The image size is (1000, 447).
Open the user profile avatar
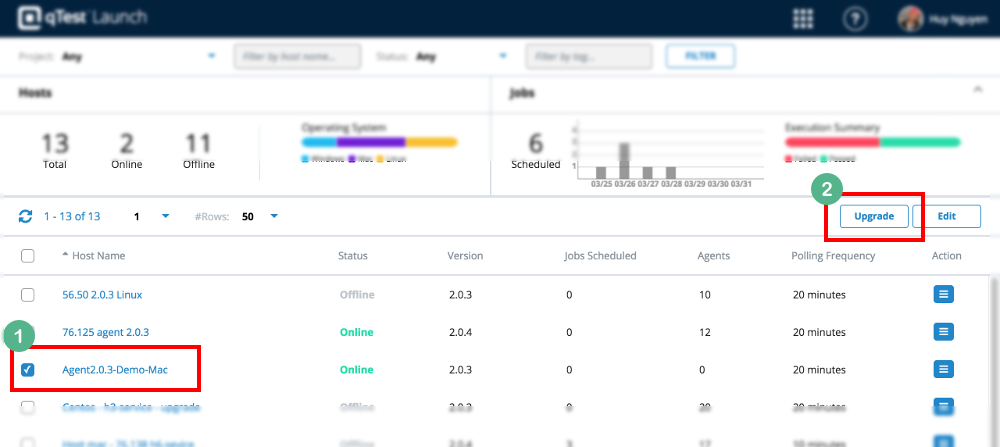coord(910,18)
